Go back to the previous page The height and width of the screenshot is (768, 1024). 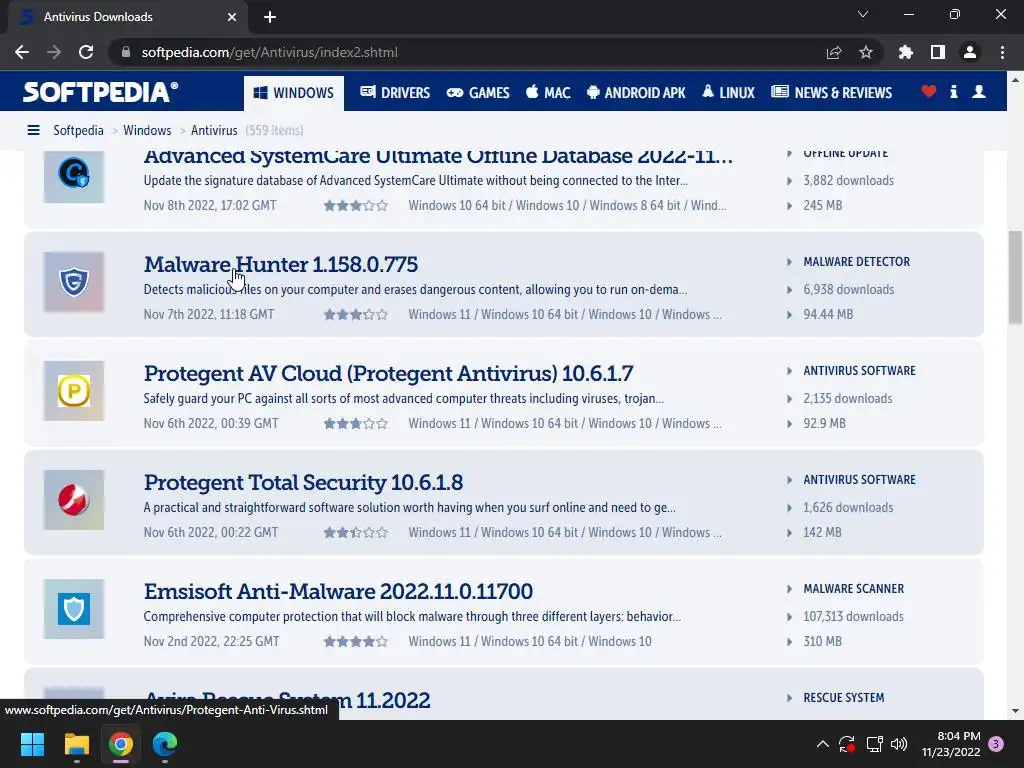22,52
